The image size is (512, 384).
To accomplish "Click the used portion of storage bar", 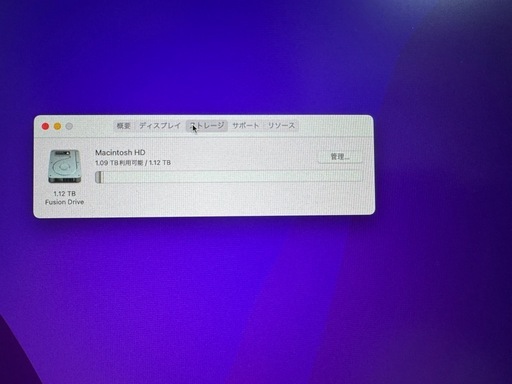I will tap(99, 177).
